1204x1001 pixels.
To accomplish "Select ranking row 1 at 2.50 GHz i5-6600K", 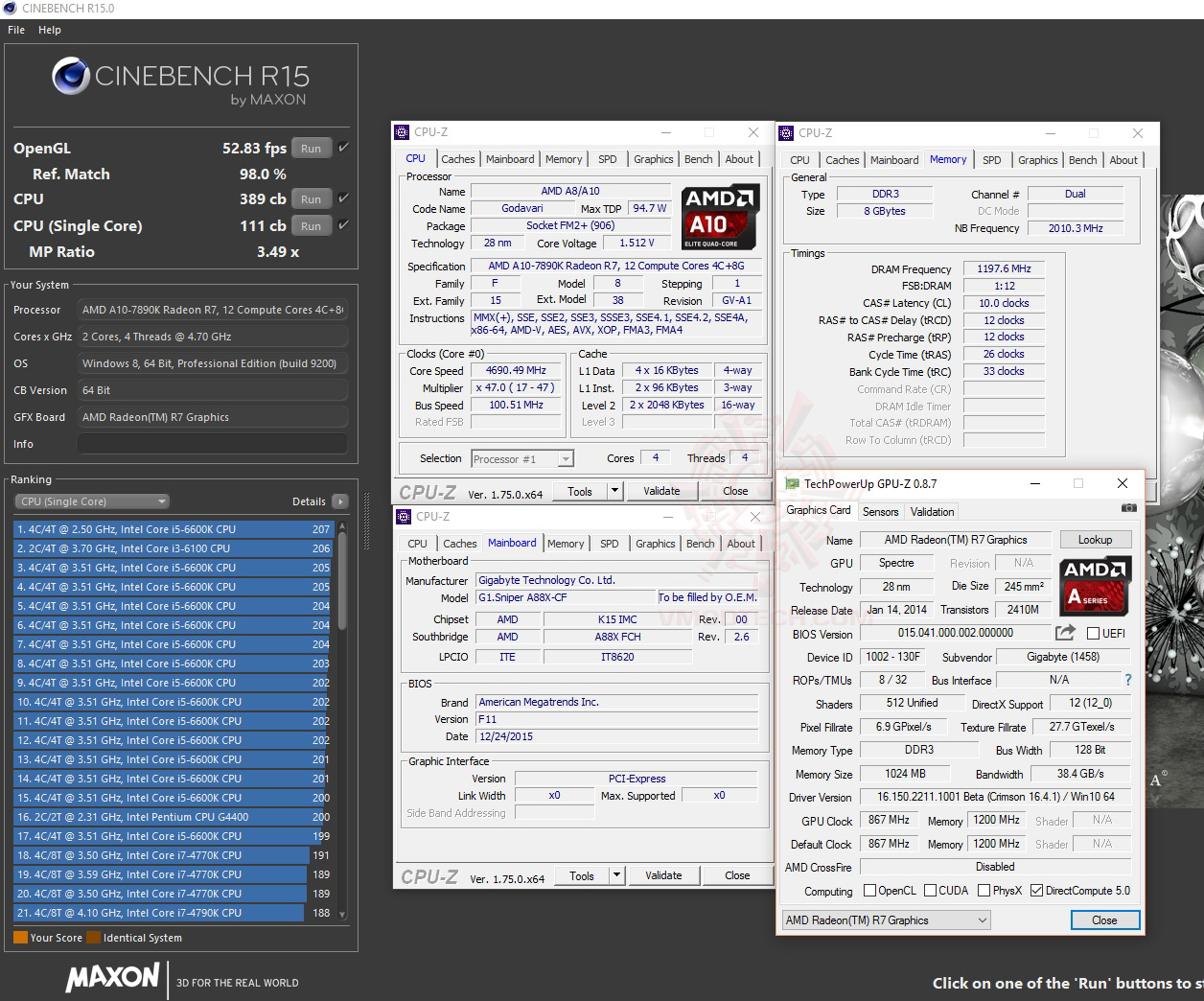I will (x=174, y=529).
